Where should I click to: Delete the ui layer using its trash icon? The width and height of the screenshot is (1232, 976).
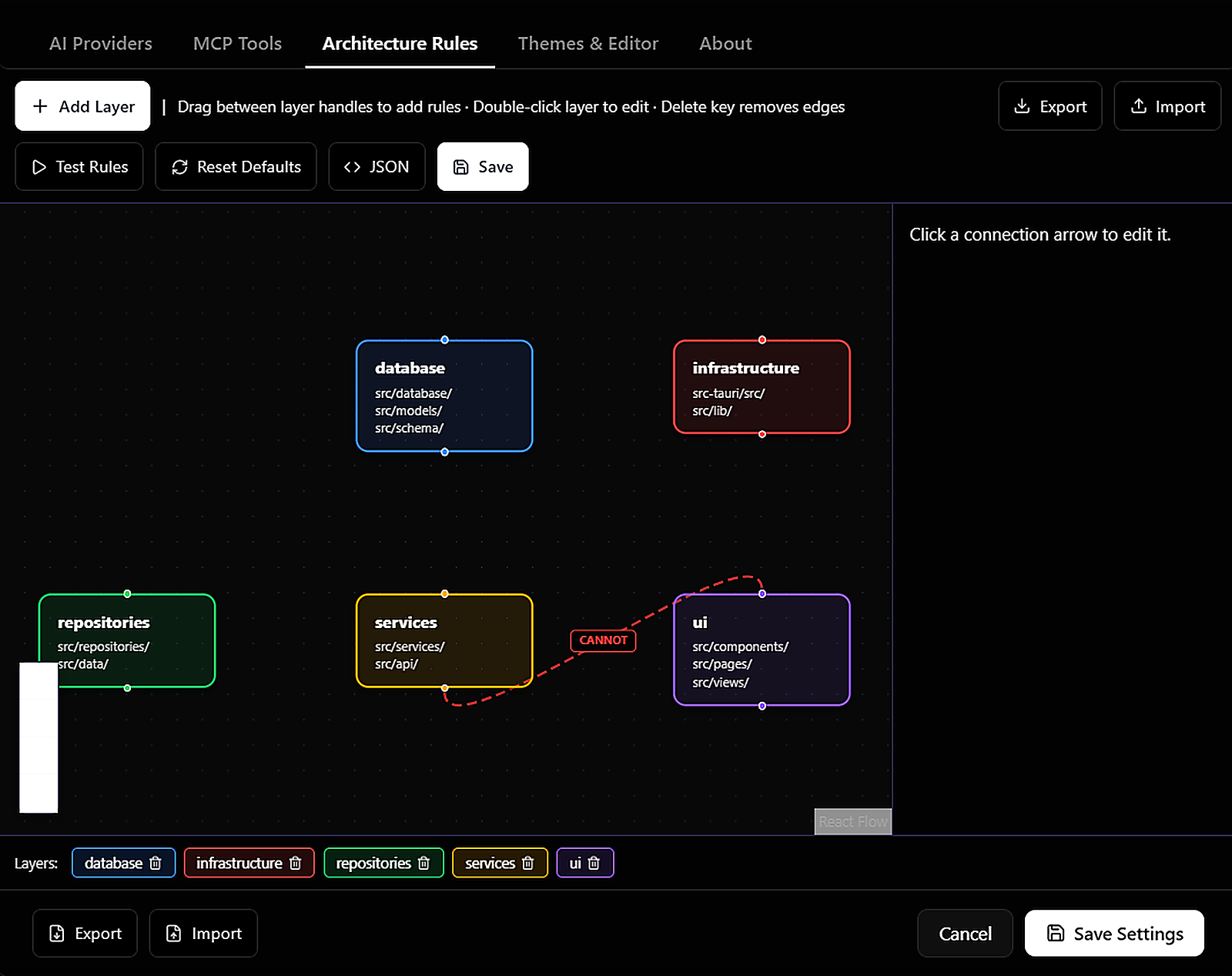594,863
